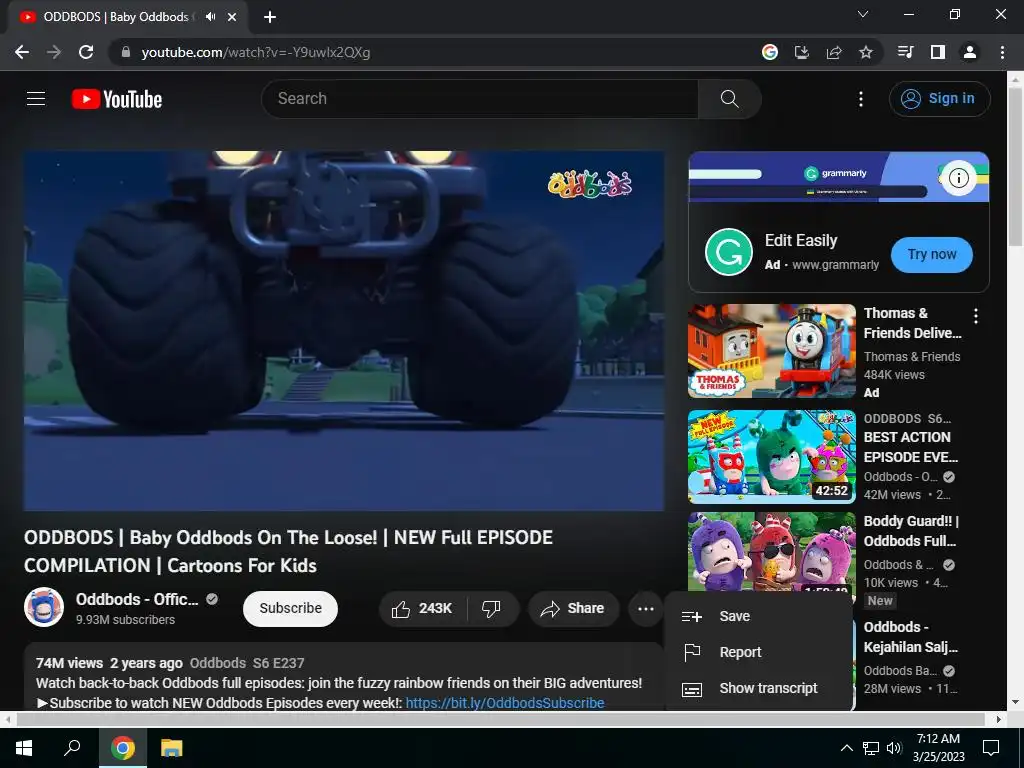Go back with browser back arrow
This screenshot has width=1024, height=768.
22,52
